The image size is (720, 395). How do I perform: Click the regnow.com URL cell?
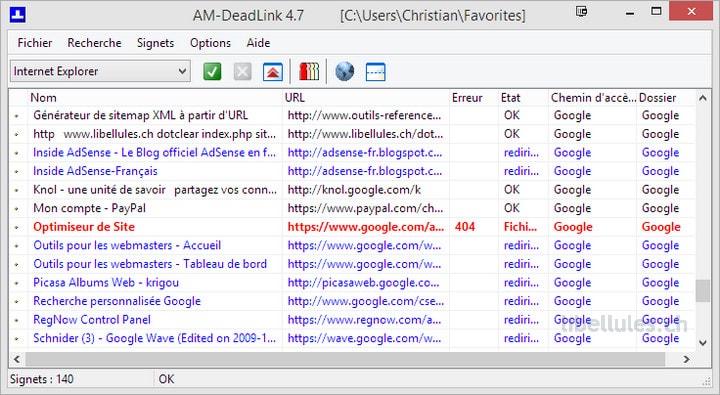point(364,320)
